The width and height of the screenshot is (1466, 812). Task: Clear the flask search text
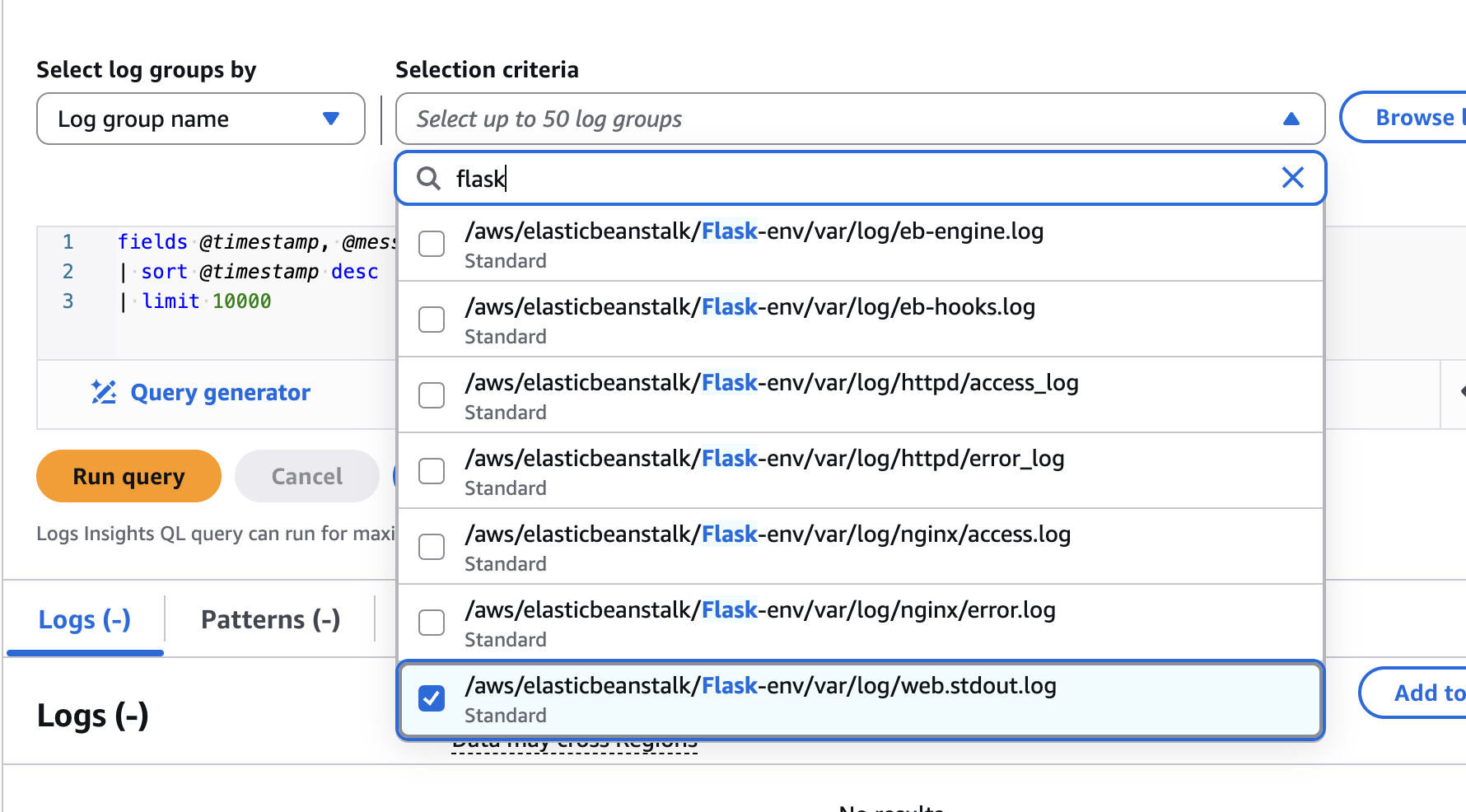click(1292, 177)
